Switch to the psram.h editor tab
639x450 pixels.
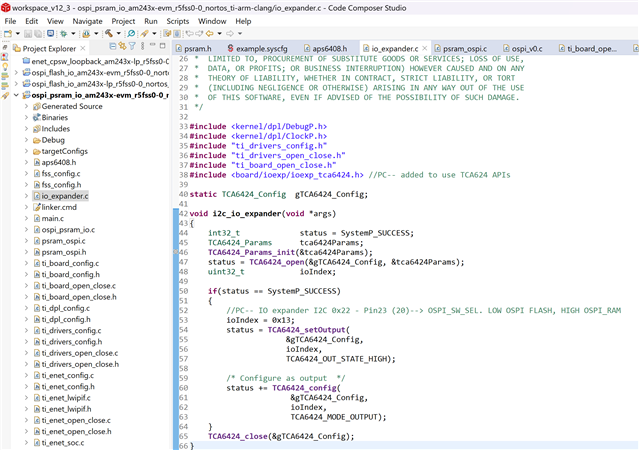pos(194,49)
